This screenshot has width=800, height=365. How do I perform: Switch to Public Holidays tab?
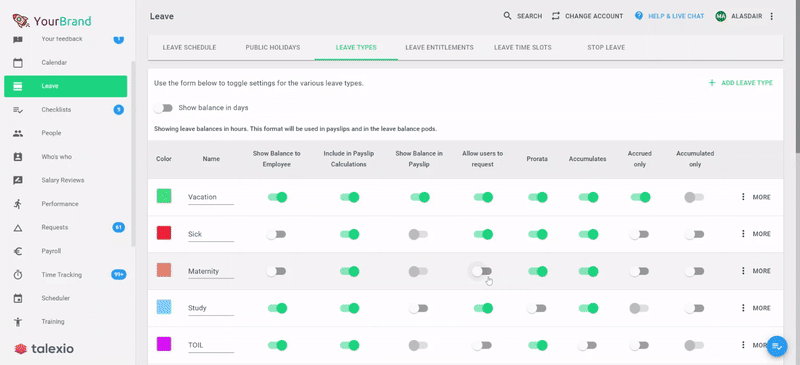[x=272, y=47]
